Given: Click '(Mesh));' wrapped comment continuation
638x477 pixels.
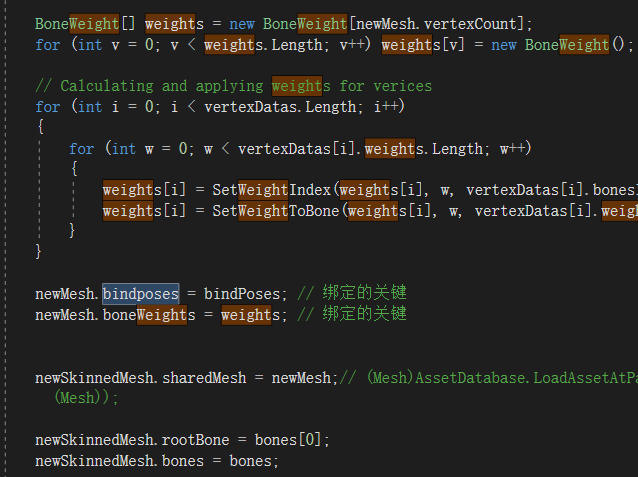Looking at the screenshot, I should (86, 398).
